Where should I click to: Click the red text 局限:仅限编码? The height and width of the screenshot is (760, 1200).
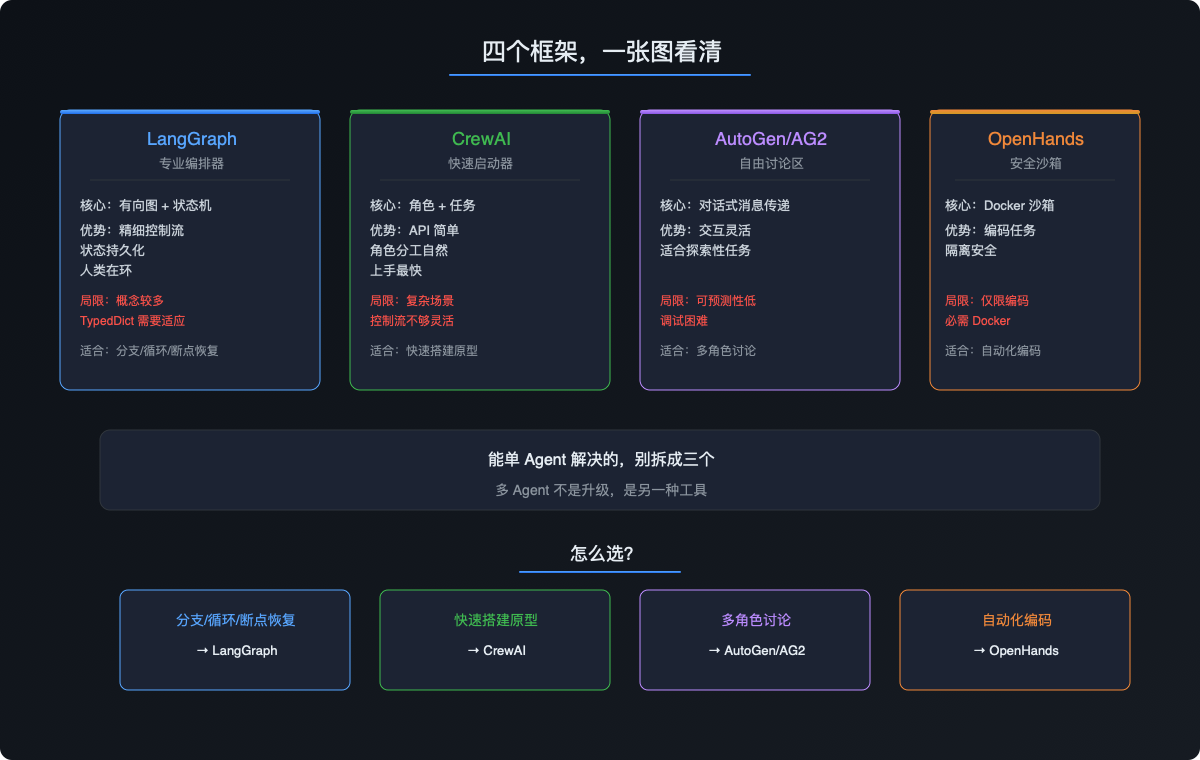click(987, 300)
